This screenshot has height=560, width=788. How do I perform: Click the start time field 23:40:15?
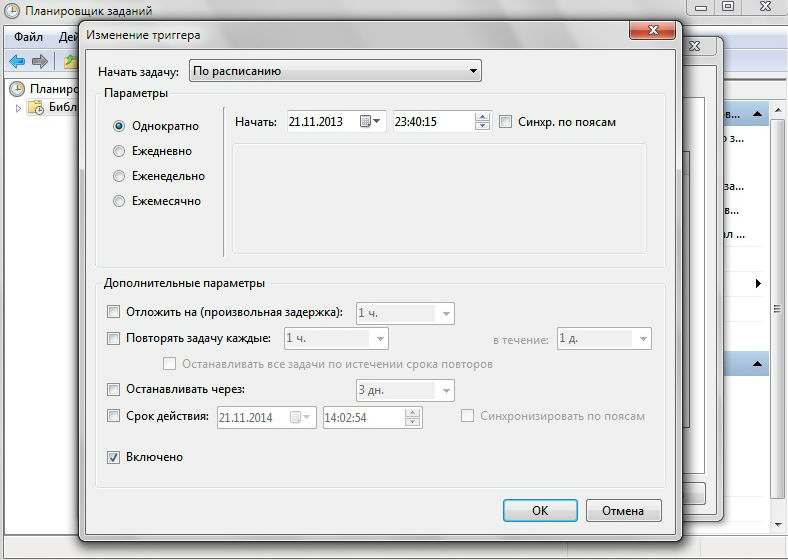[x=432, y=122]
